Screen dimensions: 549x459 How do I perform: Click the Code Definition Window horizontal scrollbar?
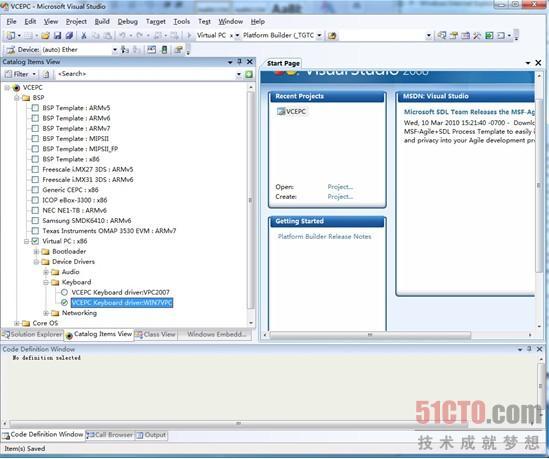tap(238, 424)
